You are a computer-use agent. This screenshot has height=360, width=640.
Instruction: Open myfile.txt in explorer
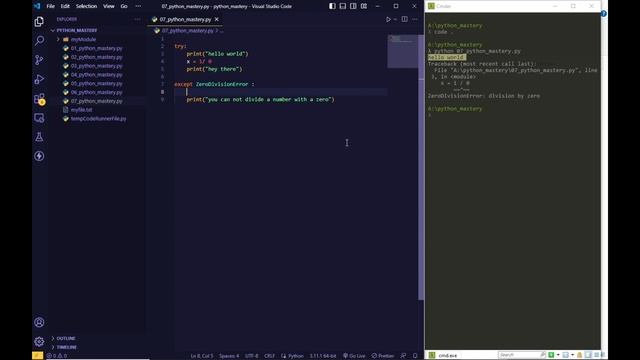click(x=81, y=110)
